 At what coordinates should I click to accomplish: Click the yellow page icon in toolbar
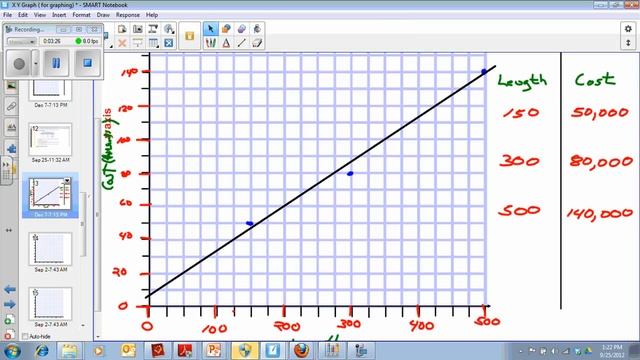click(189, 36)
